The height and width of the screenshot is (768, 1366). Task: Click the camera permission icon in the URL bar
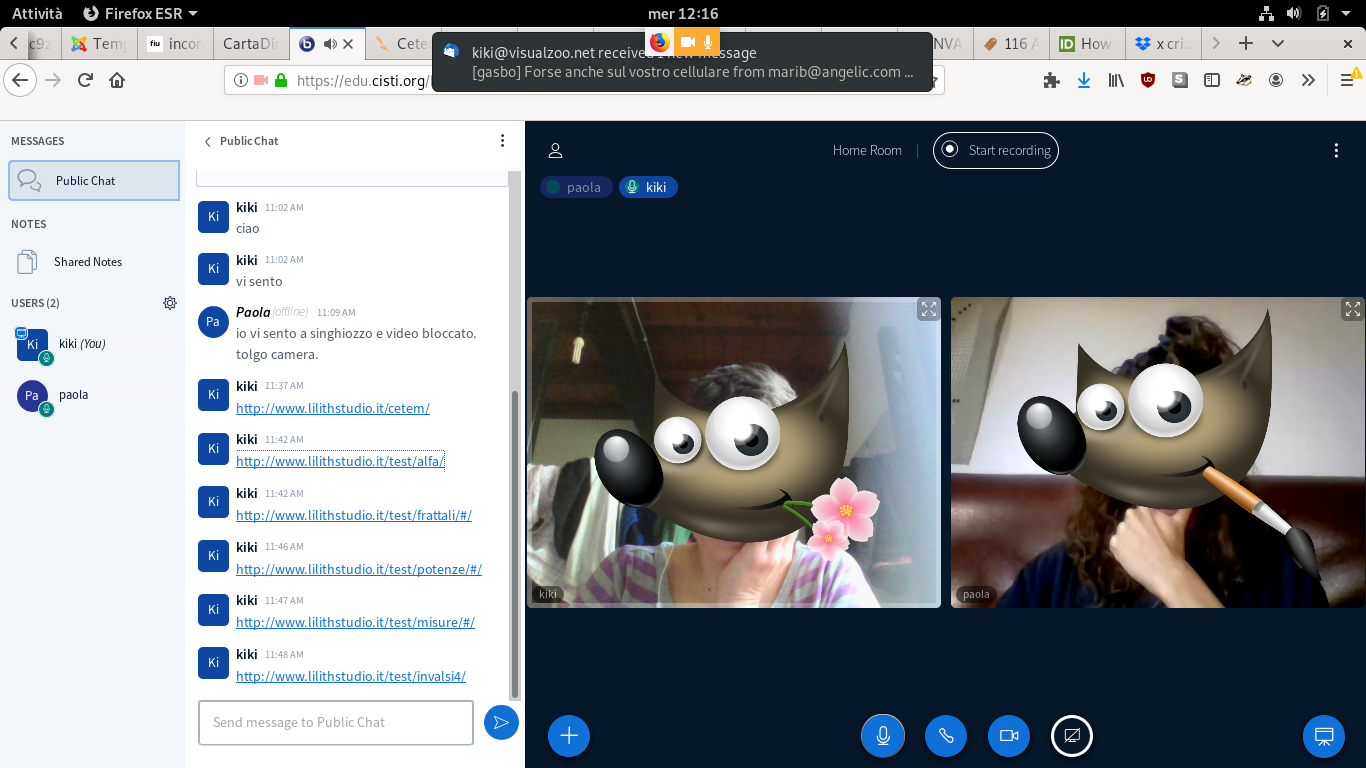[261, 81]
